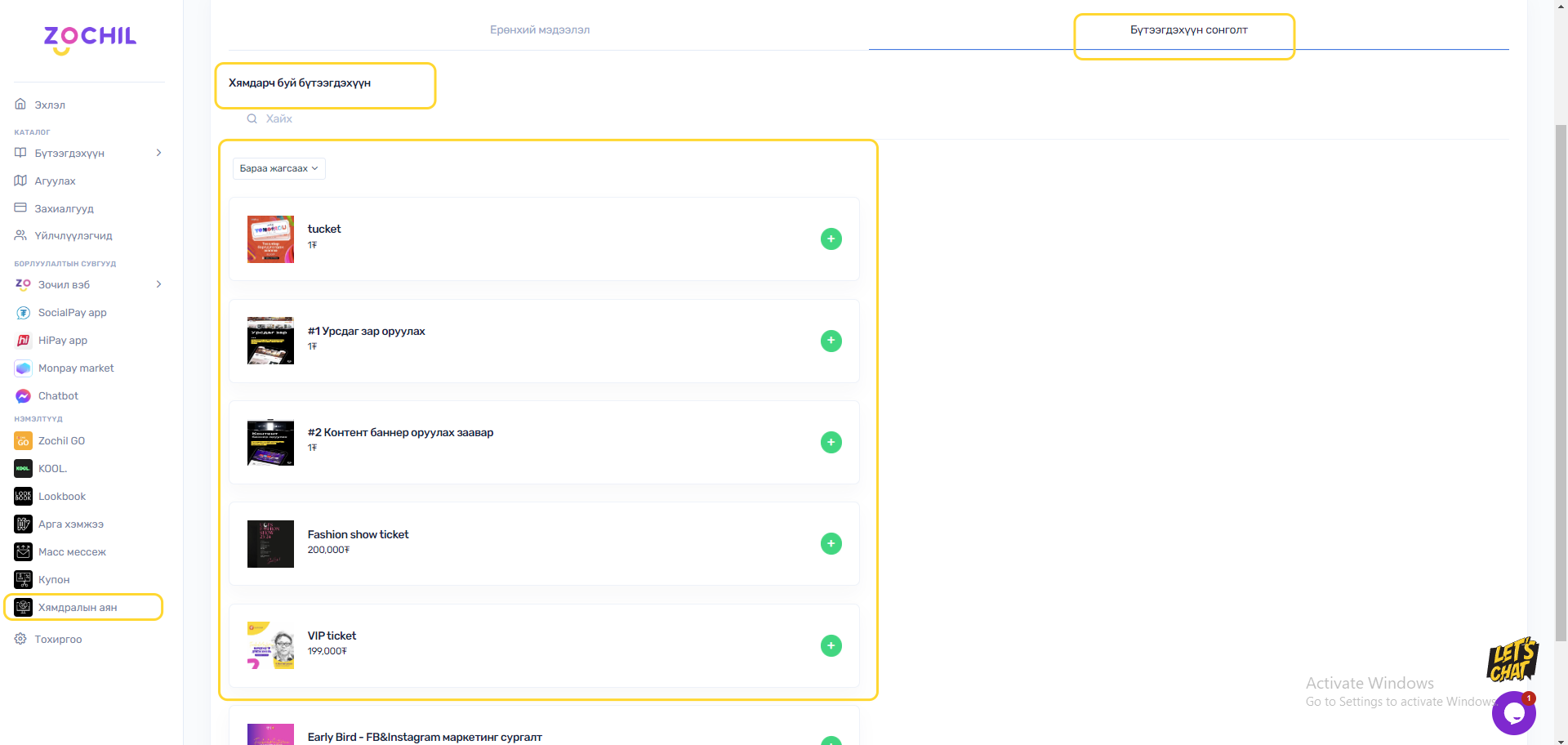
Task: Click the Monpay market icon
Action: (23, 368)
